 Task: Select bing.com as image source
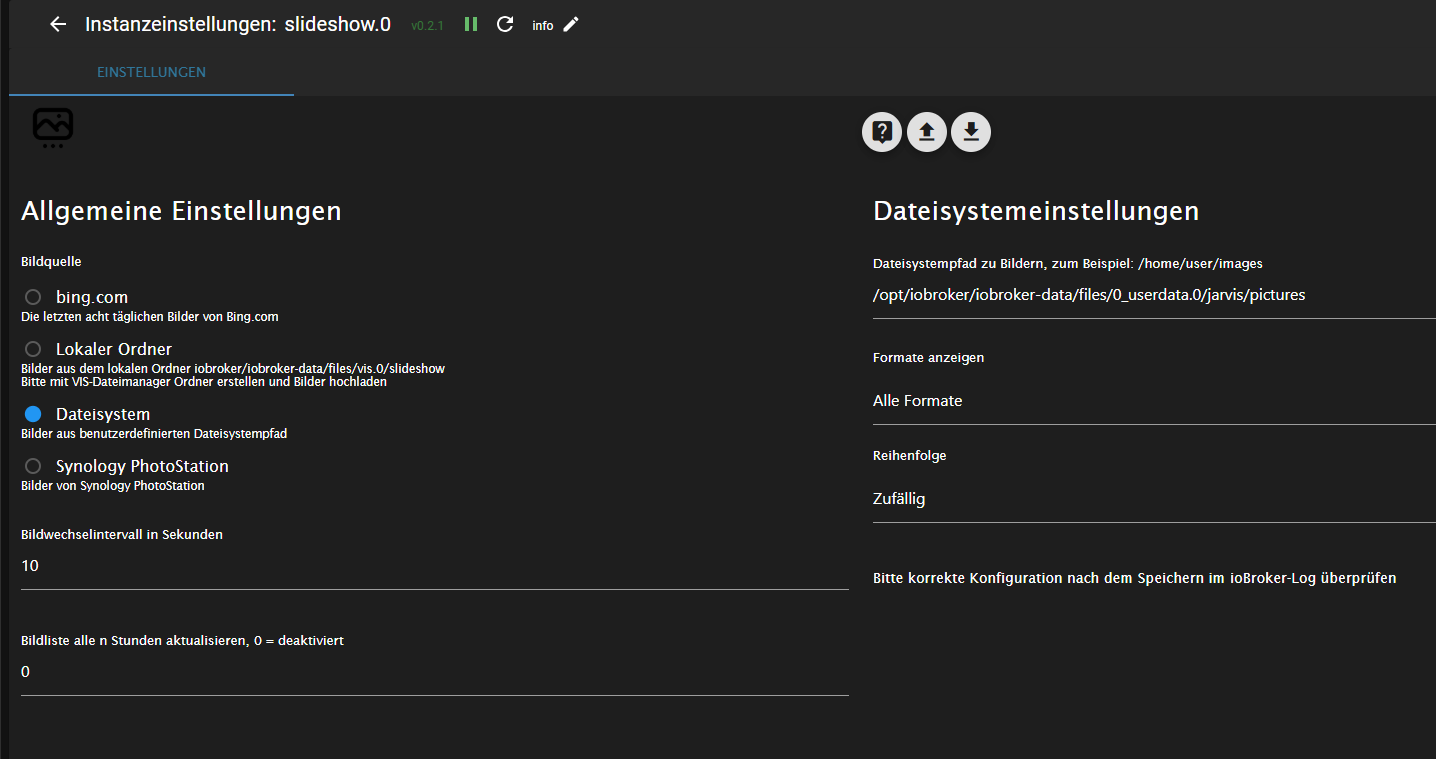[x=33, y=297]
